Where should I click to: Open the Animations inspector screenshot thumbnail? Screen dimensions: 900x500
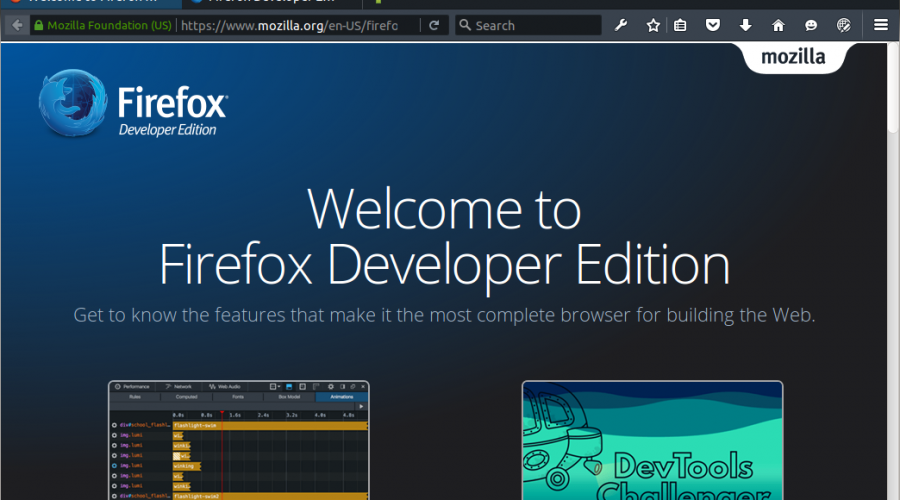click(x=239, y=440)
